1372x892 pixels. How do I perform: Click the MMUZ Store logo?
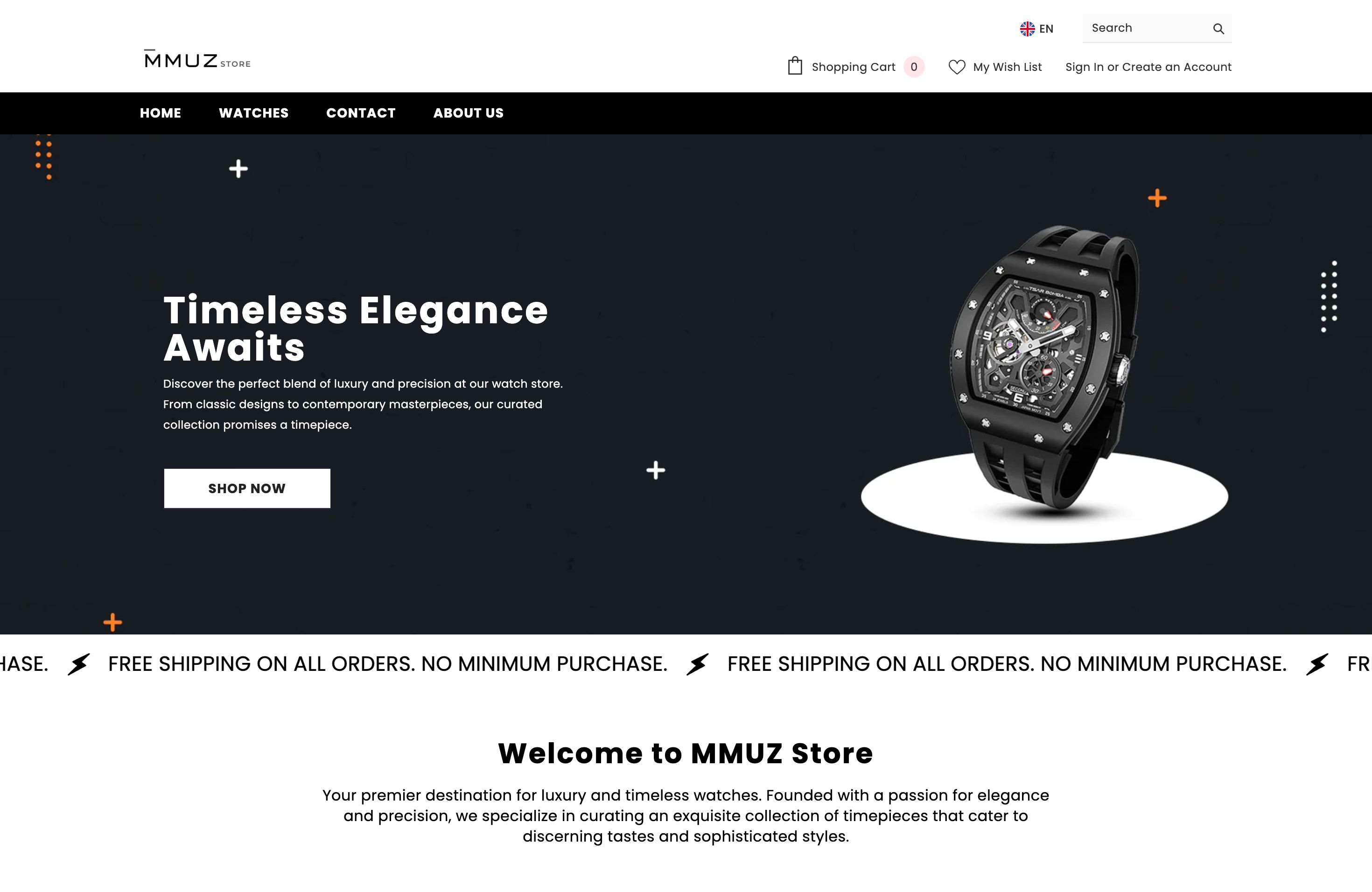(197, 59)
